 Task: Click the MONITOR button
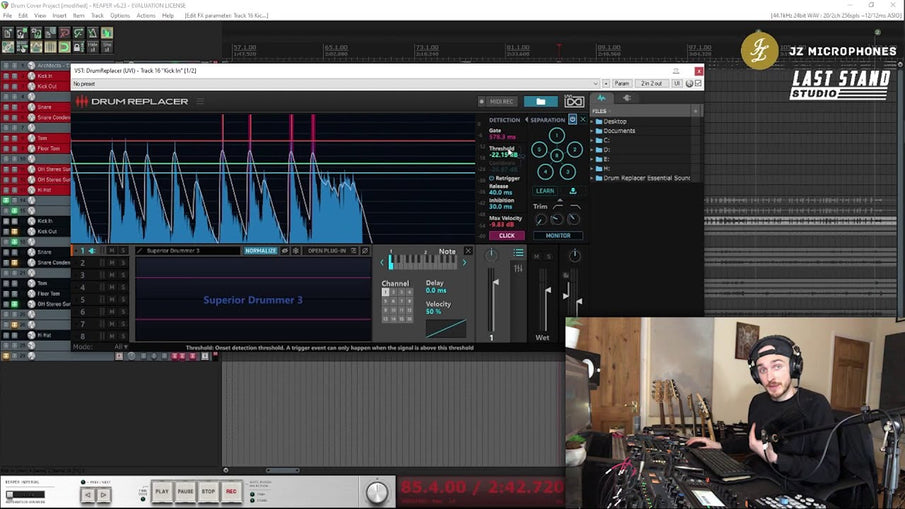(558, 235)
